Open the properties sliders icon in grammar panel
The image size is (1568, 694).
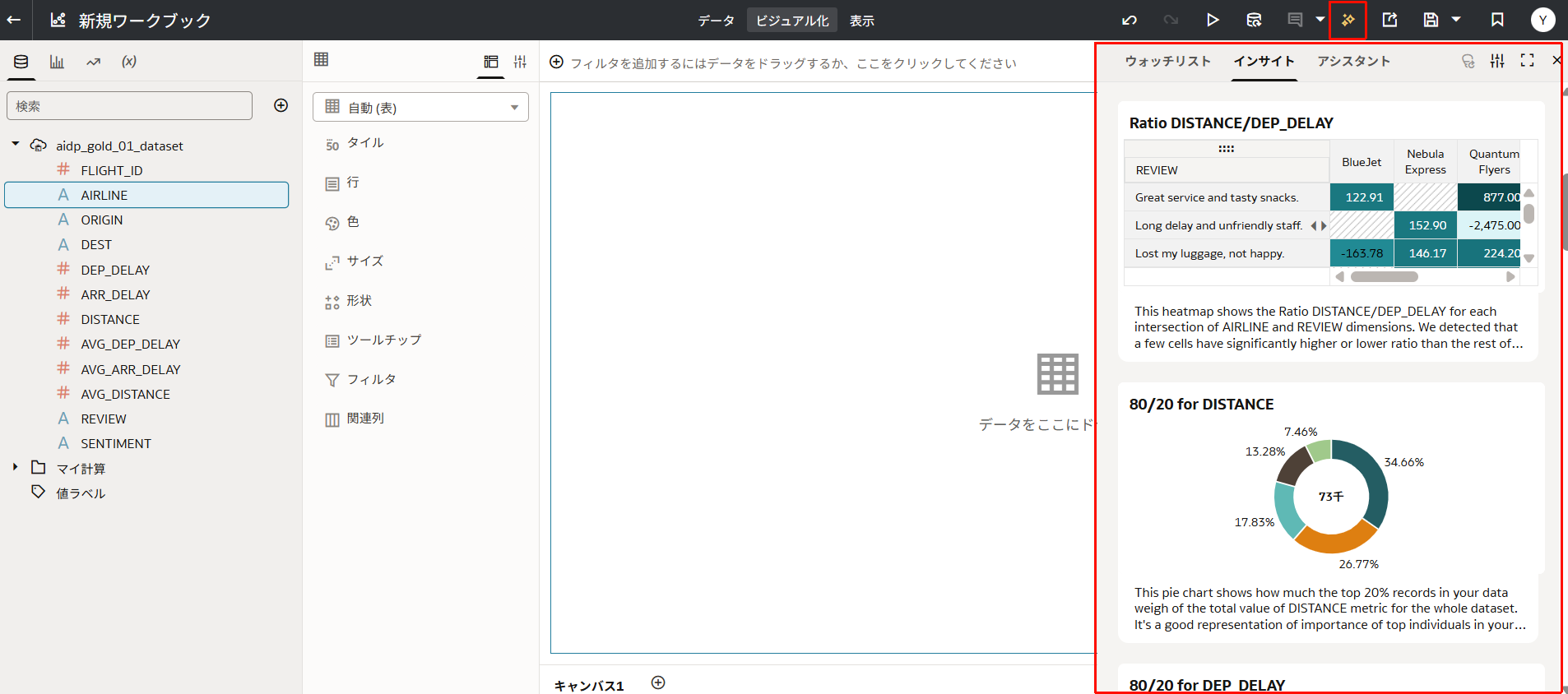520,62
